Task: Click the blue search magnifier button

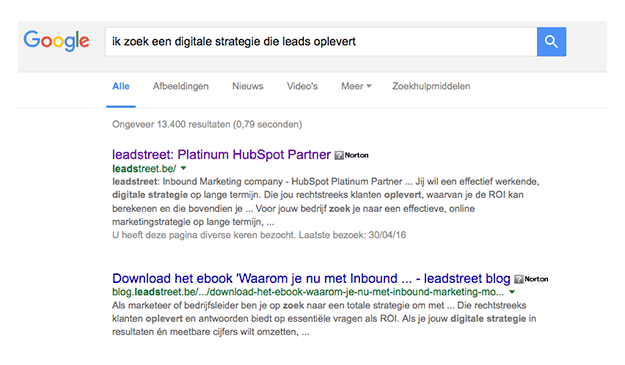Action: click(551, 41)
